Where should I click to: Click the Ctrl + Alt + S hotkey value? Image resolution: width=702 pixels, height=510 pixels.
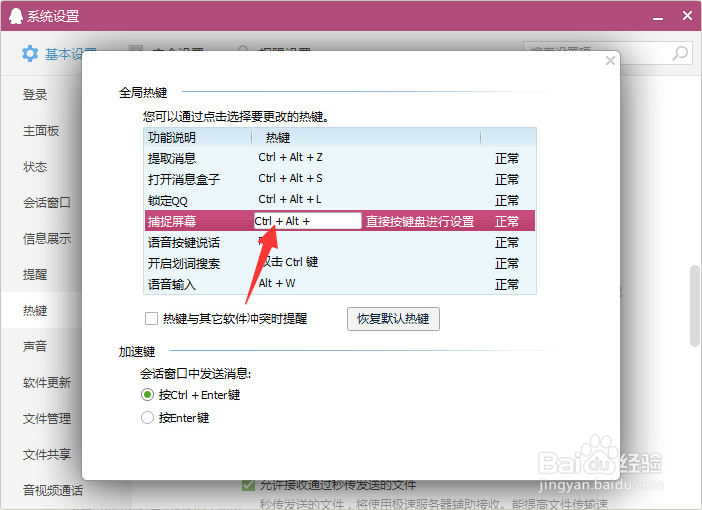point(290,178)
